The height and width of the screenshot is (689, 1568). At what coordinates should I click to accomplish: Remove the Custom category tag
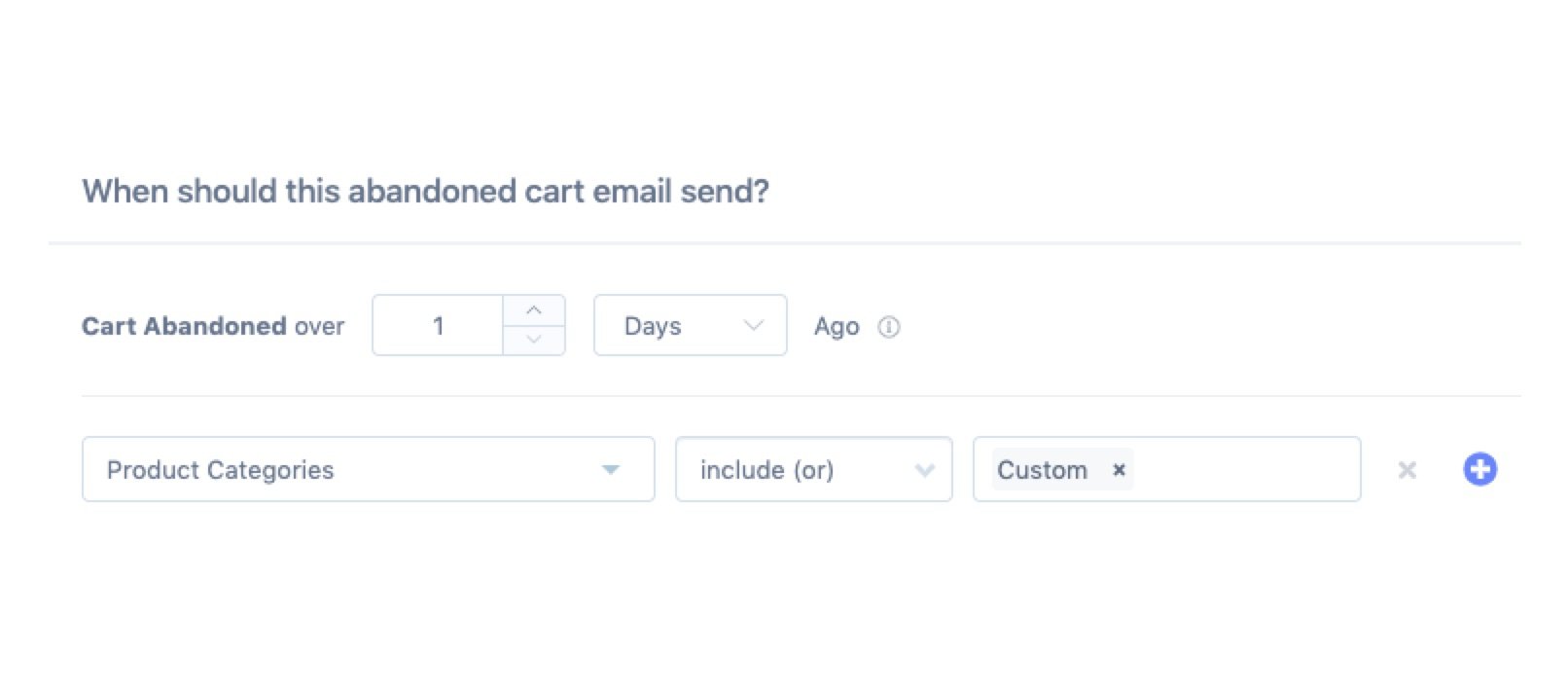[1119, 470]
